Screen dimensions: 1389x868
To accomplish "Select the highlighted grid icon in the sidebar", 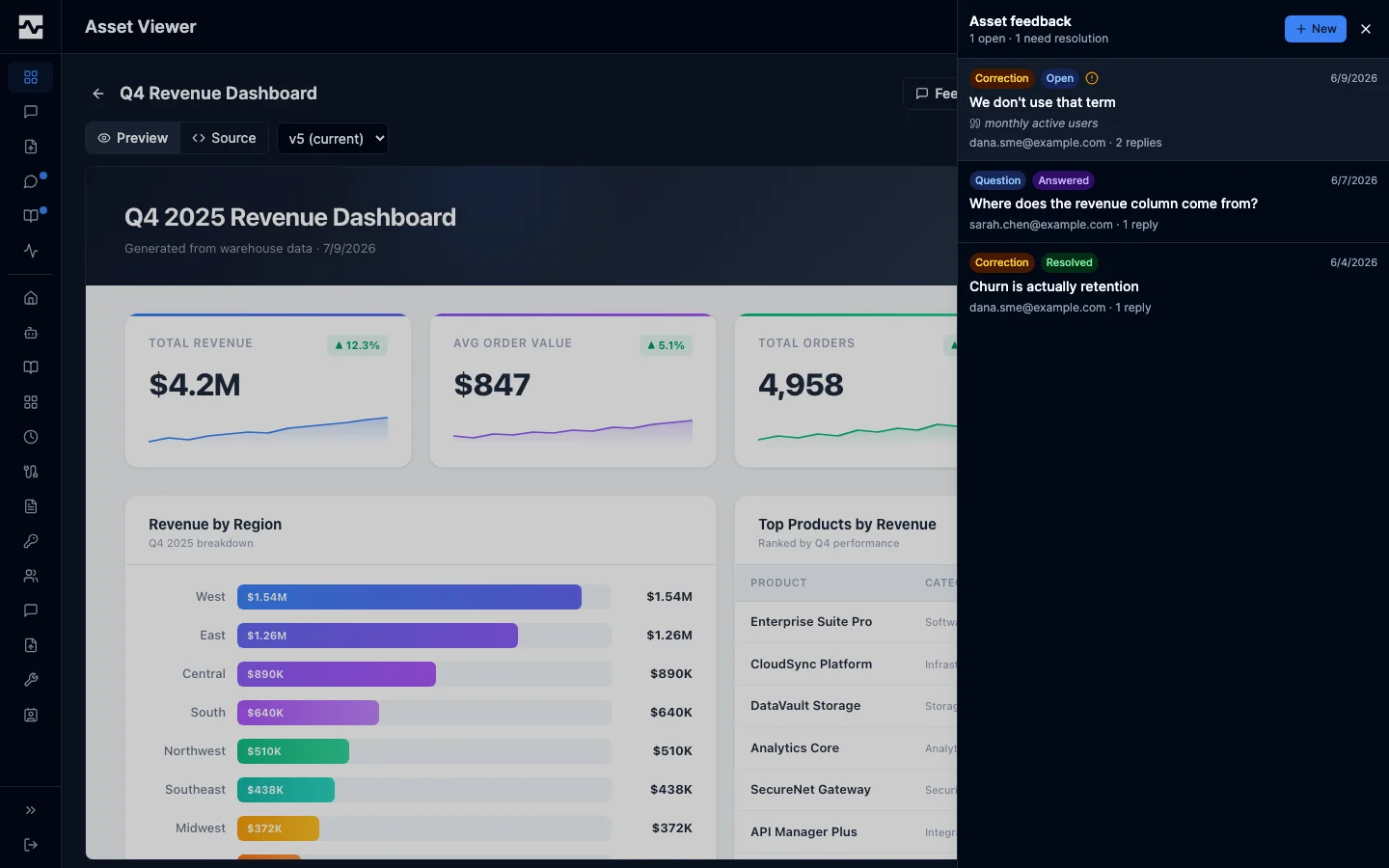I will (x=31, y=77).
